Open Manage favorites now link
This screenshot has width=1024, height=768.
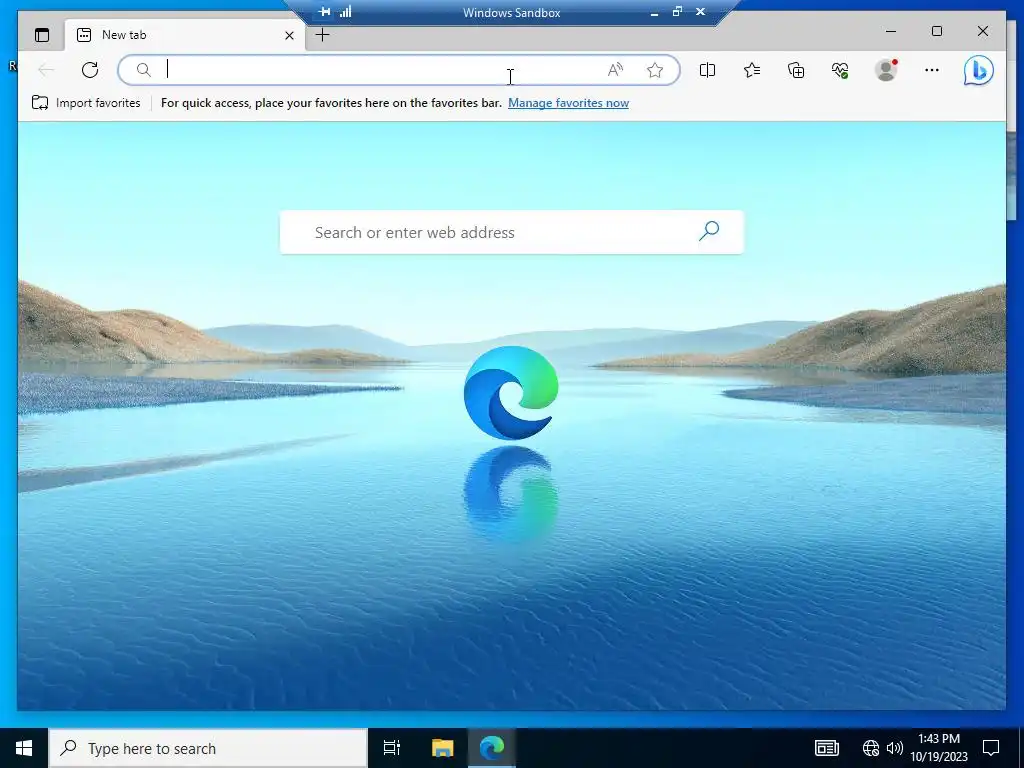[568, 103]
